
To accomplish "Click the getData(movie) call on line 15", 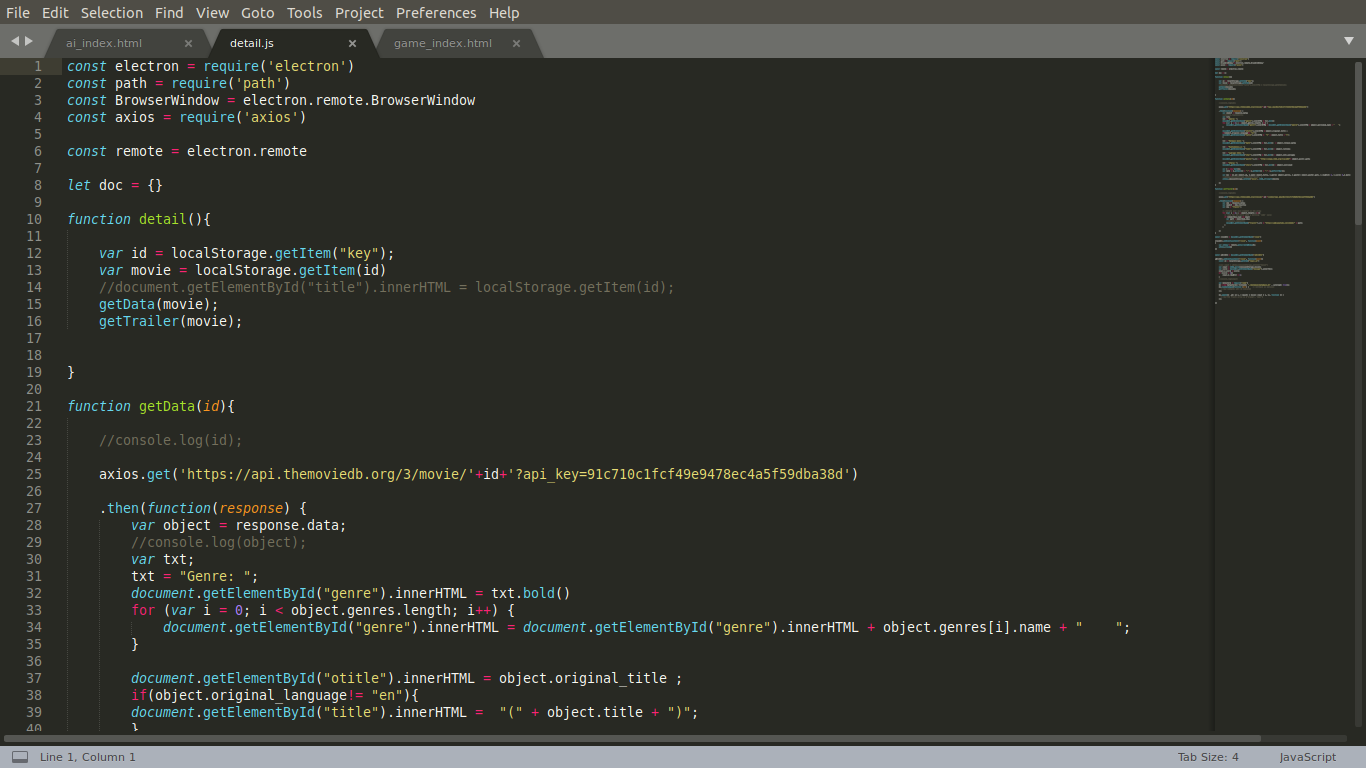I will (x=159, y=304).
